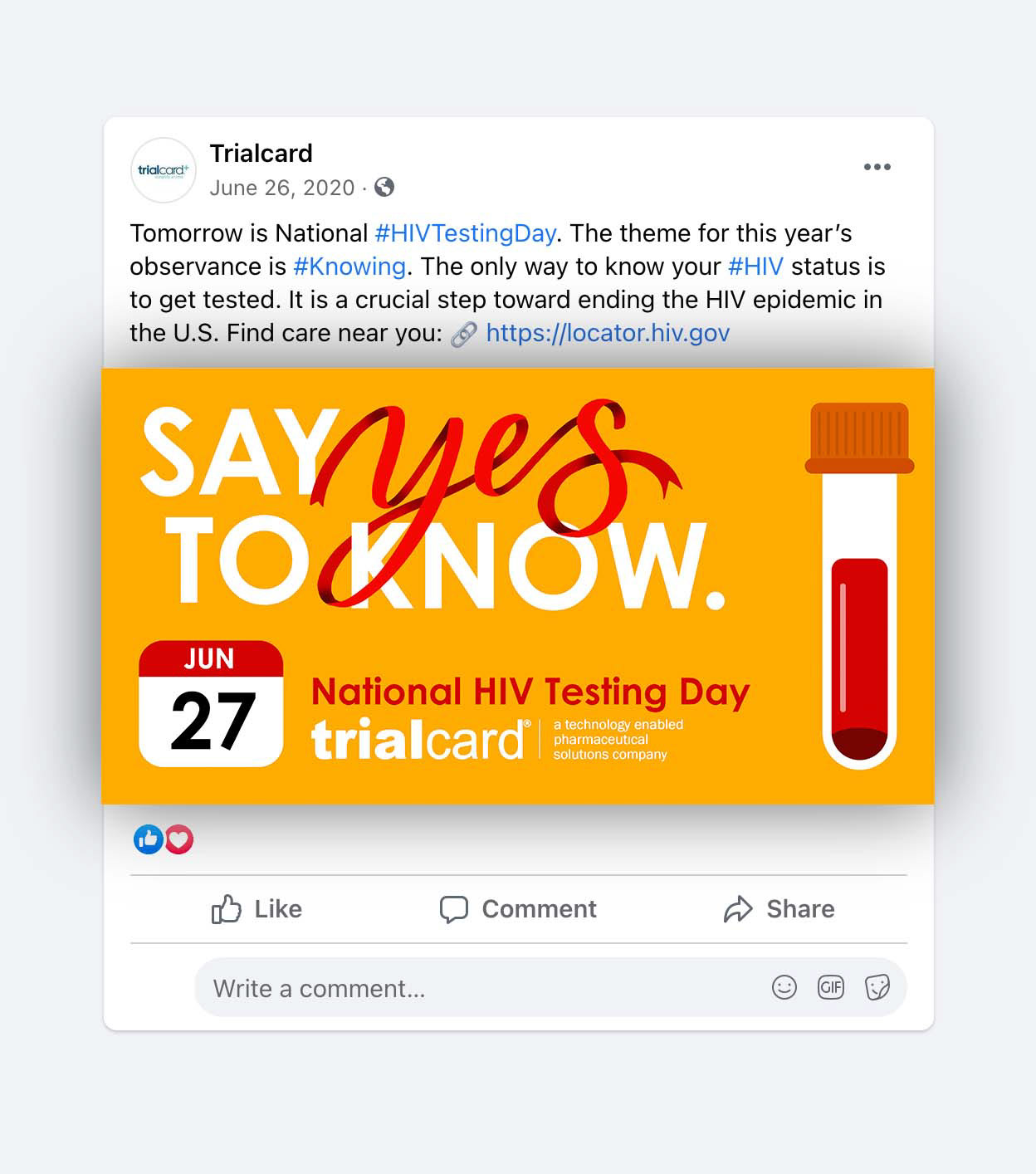Click the red heart reaction icon
1036x1174 pixels.
coord(178,839)
